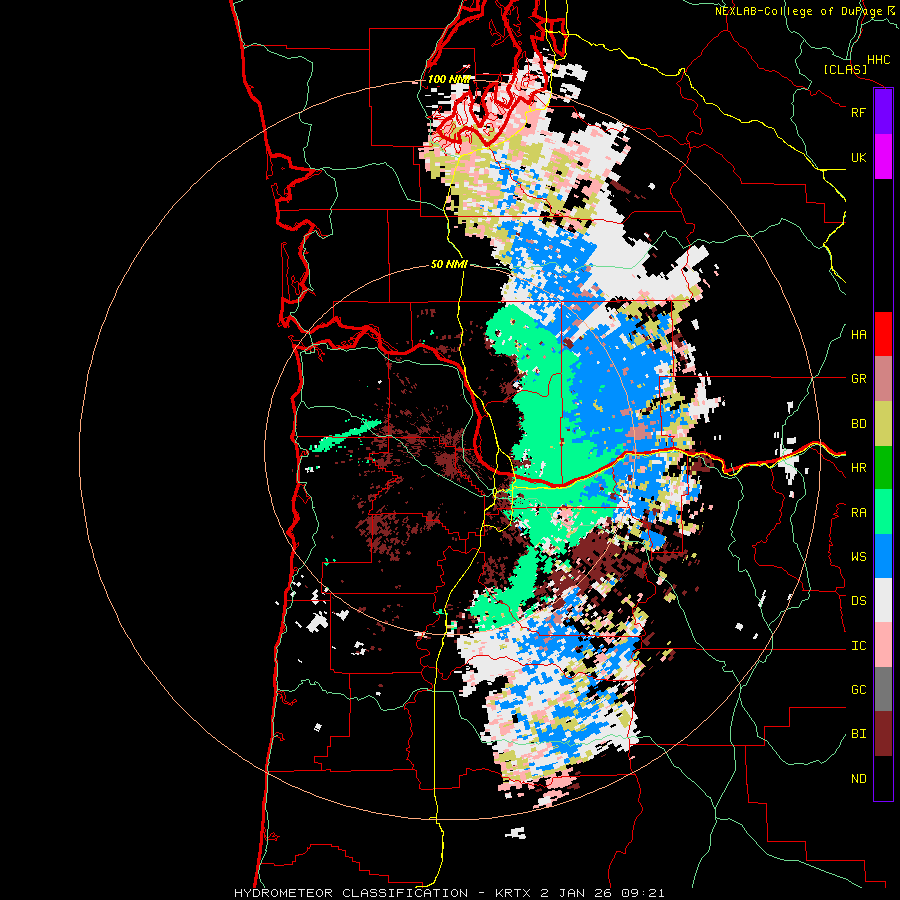Pick the dark green HR legend swatch
This screenshot has width=900, height=900.
pyautogui.click(x=883, y=468)
